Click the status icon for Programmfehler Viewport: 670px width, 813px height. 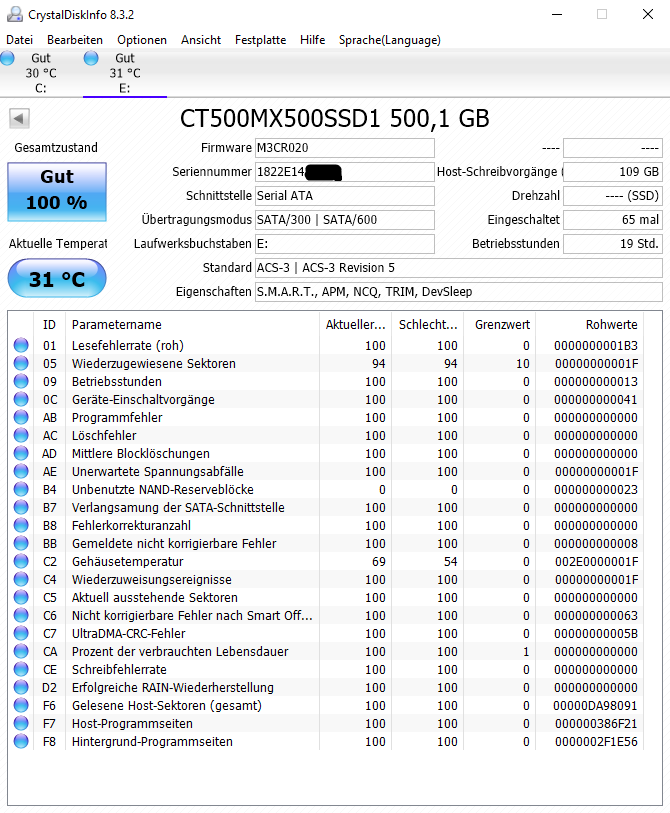pos(21,417)
